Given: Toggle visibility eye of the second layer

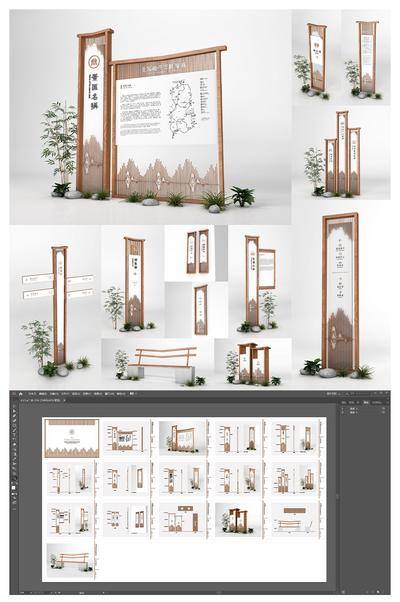Looking at the screenshot, I should [x=342, y=412].
